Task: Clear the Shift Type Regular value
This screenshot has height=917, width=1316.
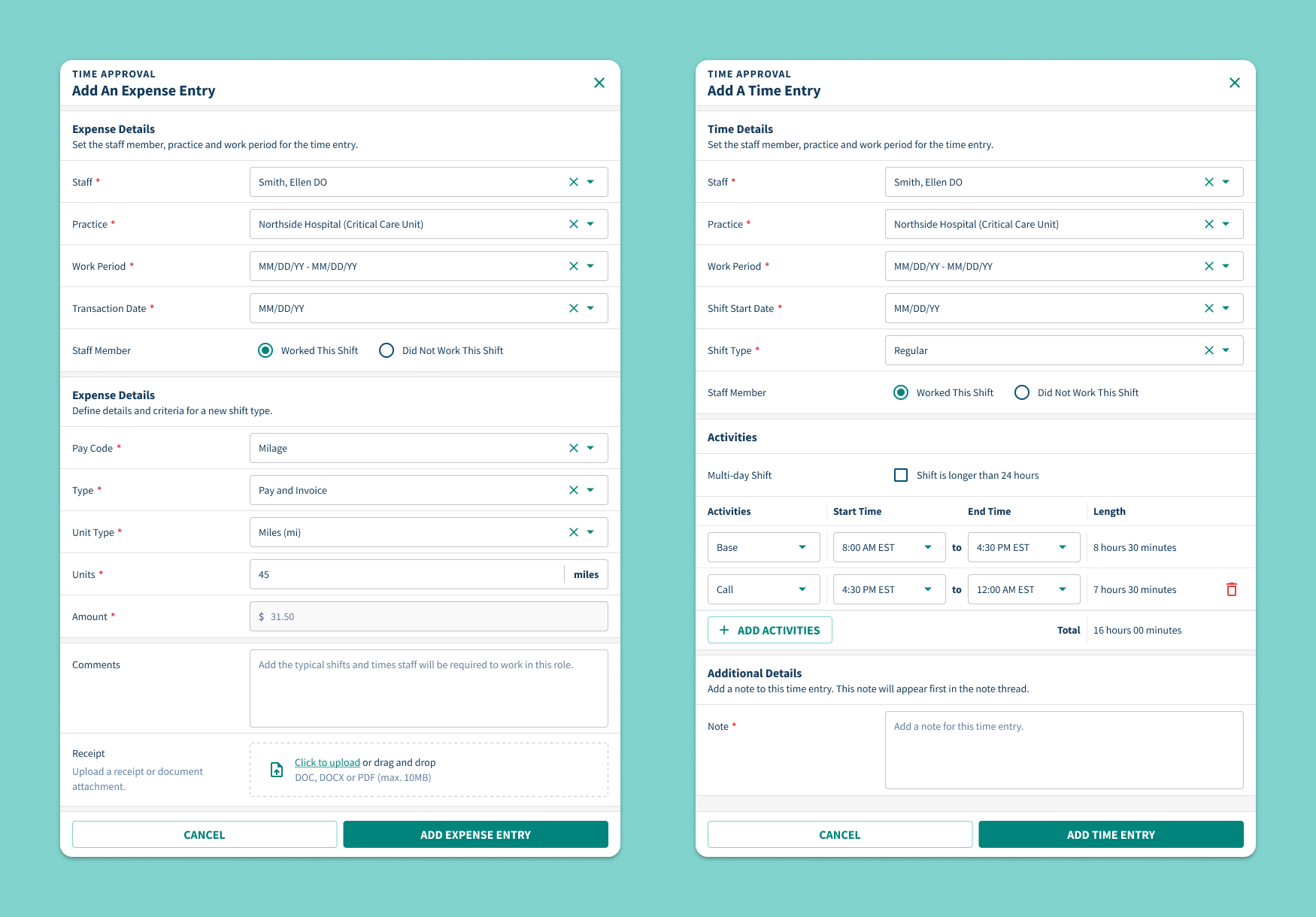Action: point(1209,350)
